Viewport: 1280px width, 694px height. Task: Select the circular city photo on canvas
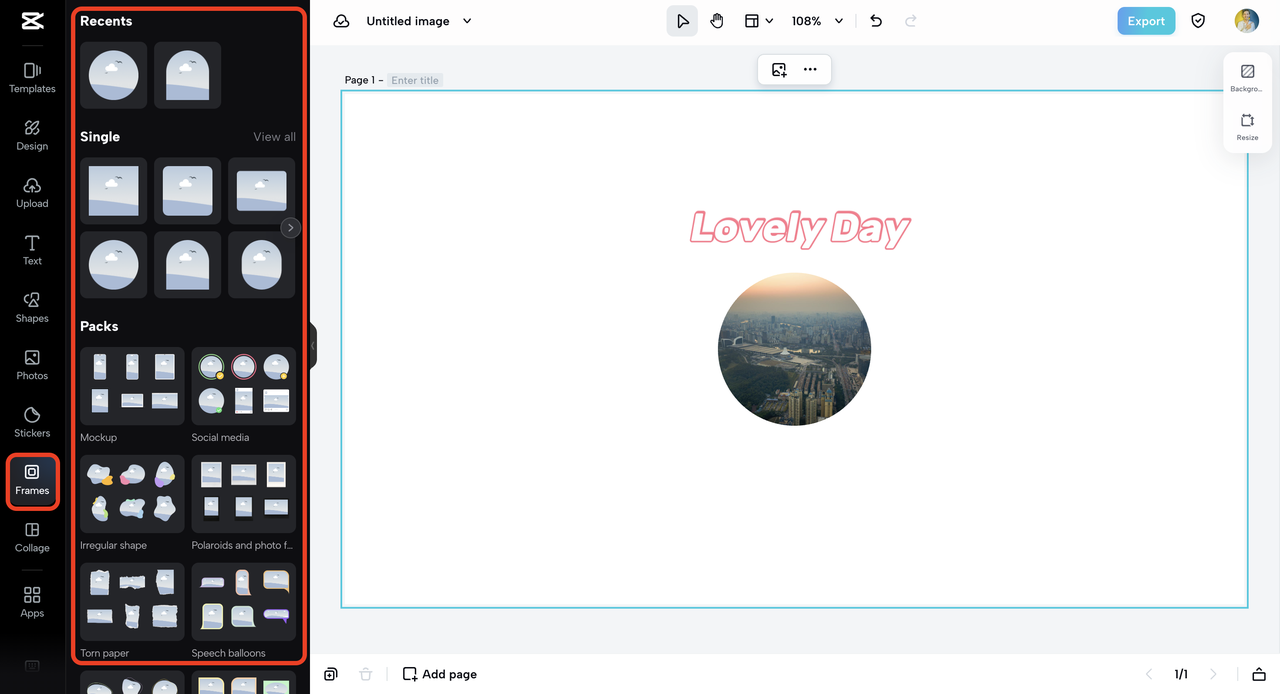794,349
